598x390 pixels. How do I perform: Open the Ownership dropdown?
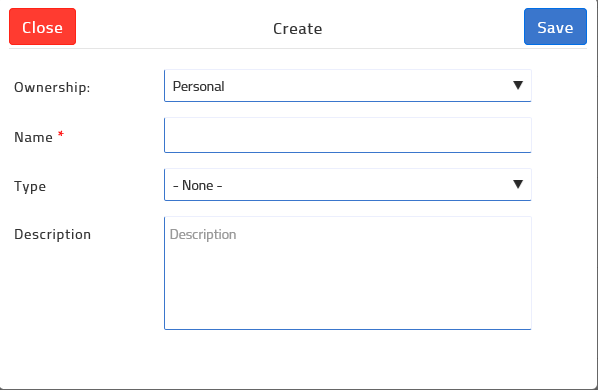pos(347,86)
